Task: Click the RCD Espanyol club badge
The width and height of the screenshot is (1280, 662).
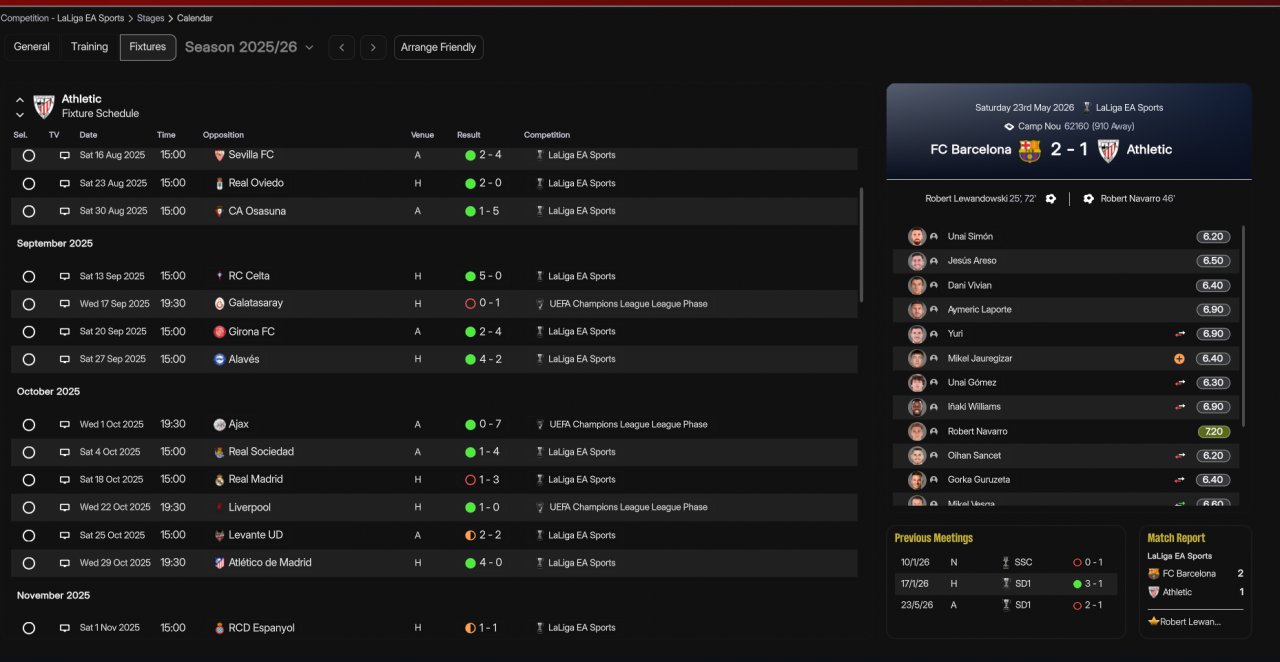Action: point(219,628)
